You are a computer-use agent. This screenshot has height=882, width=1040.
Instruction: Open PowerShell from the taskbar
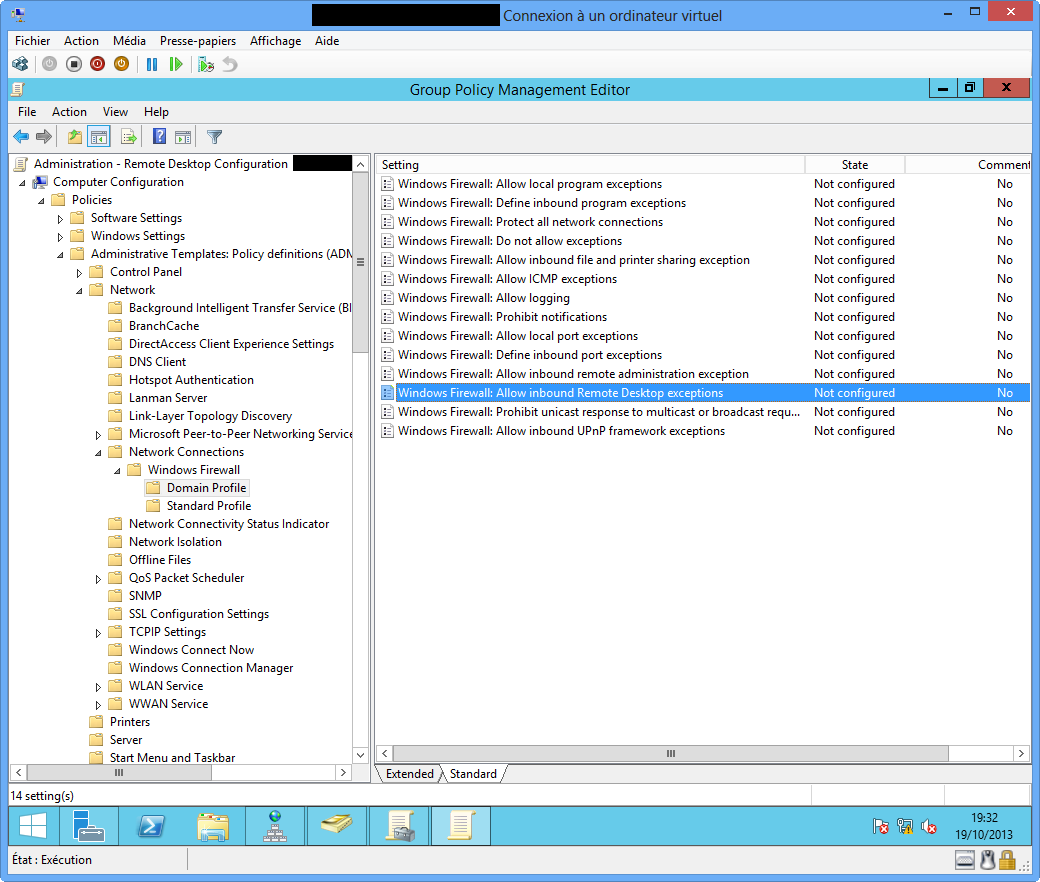coord(152,826)
